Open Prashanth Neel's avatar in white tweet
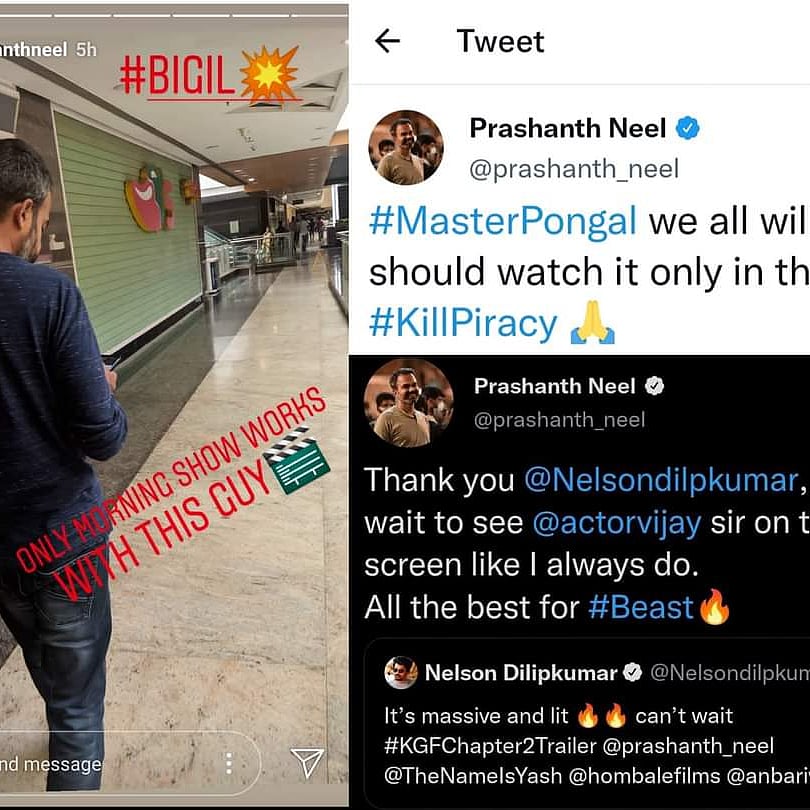 click(x=406, y=147)
